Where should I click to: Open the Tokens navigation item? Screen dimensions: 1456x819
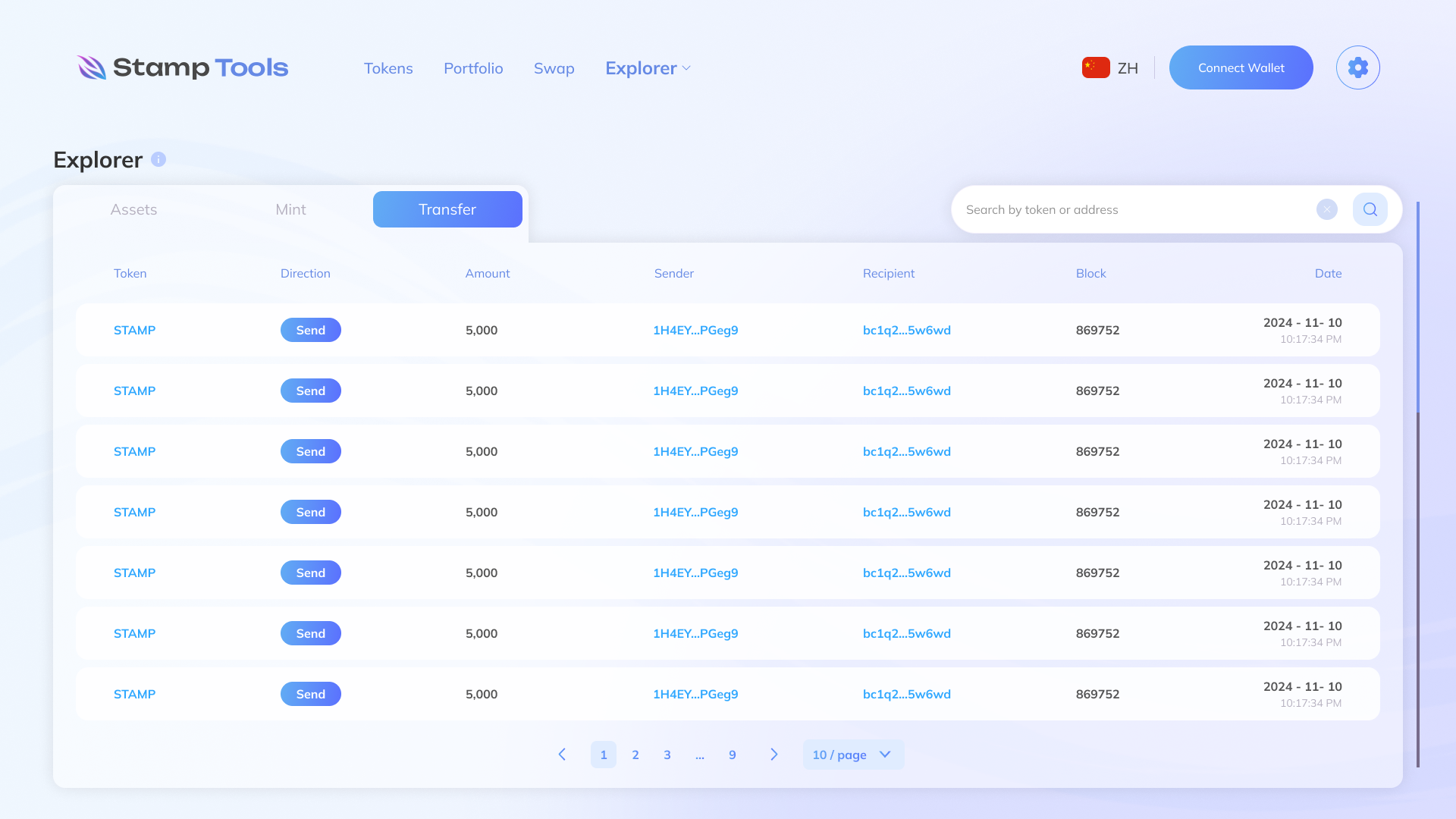[x=388, y=68]
